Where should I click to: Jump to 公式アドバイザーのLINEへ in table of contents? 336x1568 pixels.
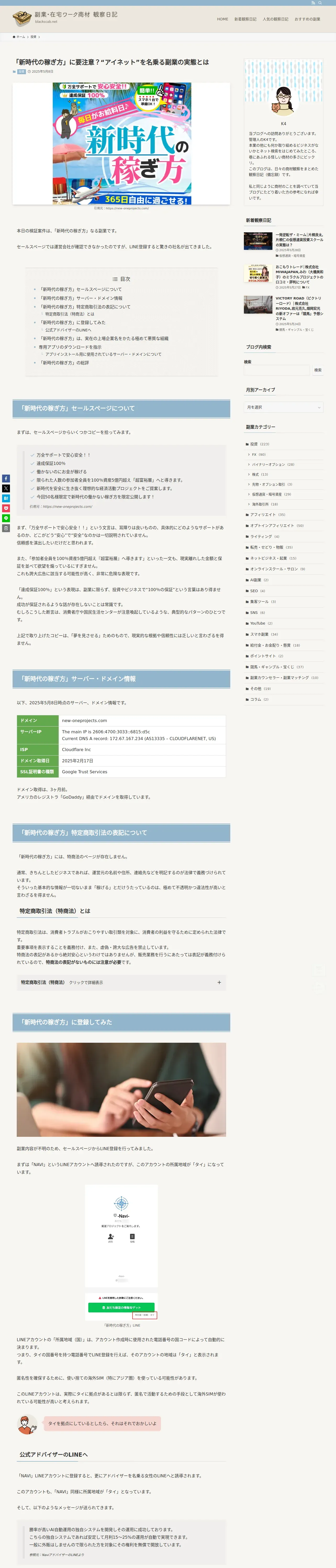(68, 330)
